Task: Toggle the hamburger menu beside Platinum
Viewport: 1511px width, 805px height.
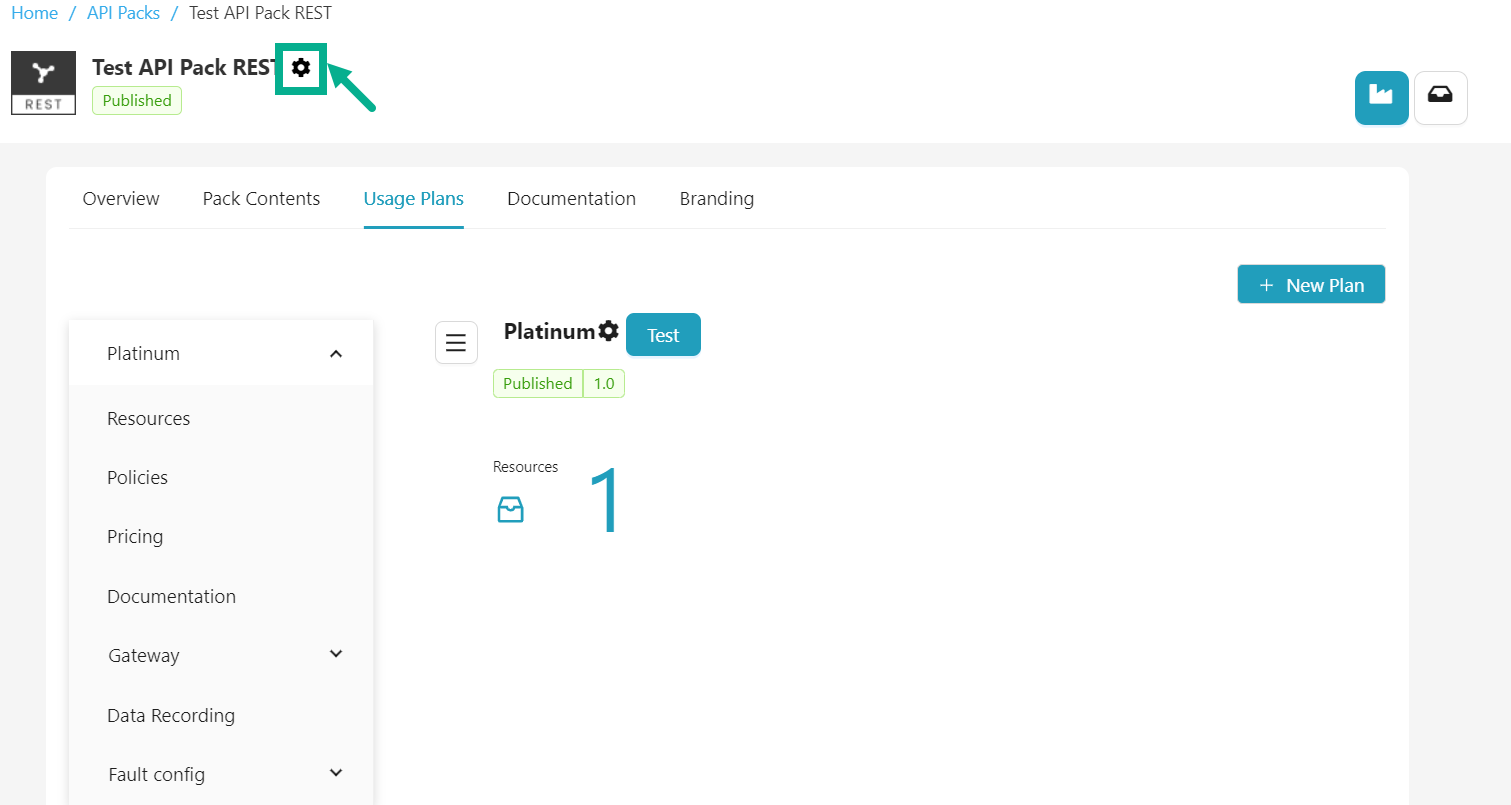Action: [x=456, y=343]
